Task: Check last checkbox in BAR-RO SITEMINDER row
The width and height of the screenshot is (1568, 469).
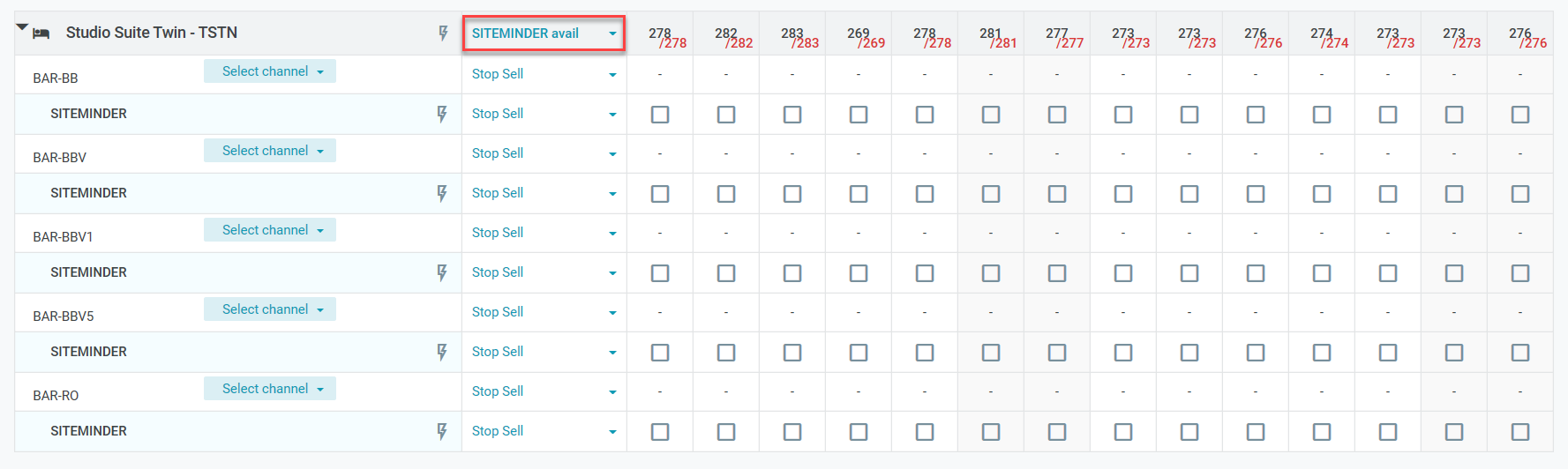Action: click(x=1520, y=432)
